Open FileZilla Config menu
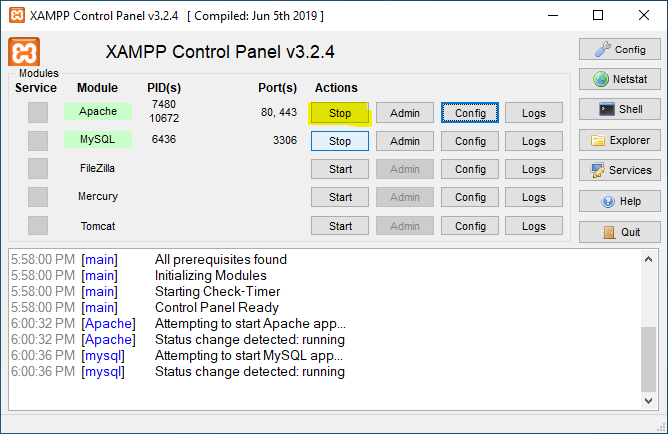Viewport: 668px width, 434px height. [x=470, y=169]
